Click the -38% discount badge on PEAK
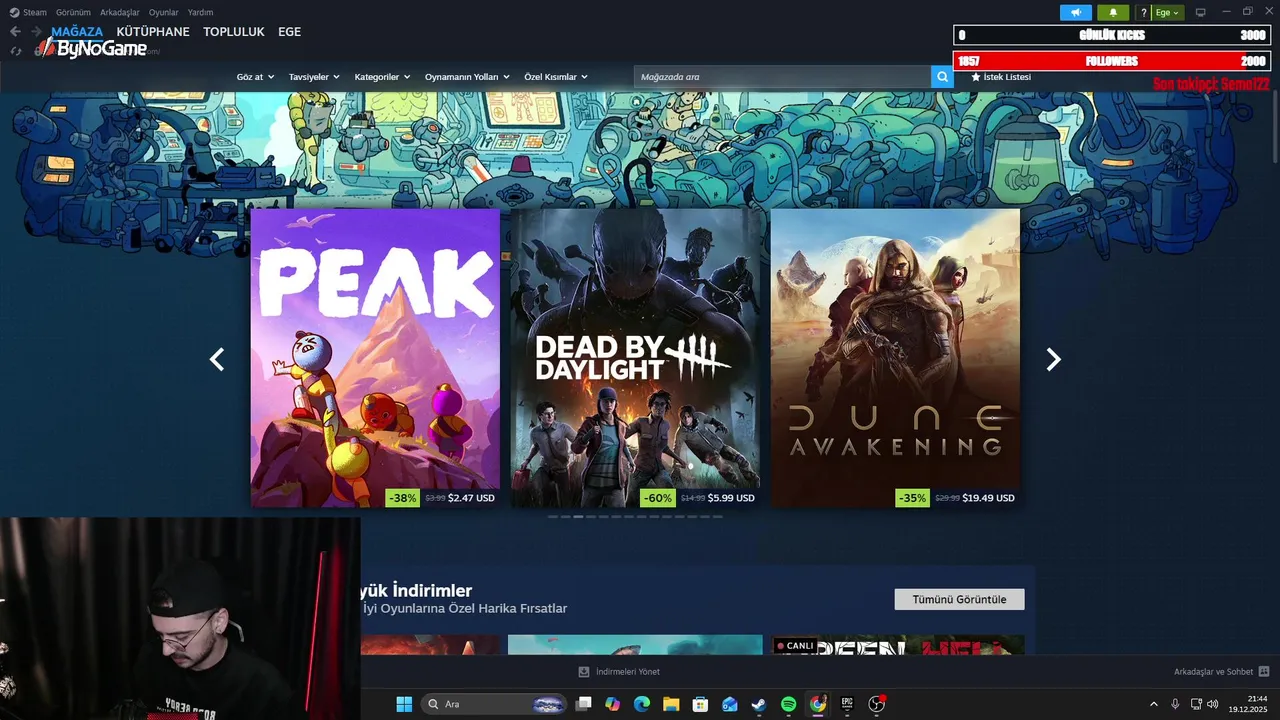Viewport: 1280px width, 720px height. [403, 498]
